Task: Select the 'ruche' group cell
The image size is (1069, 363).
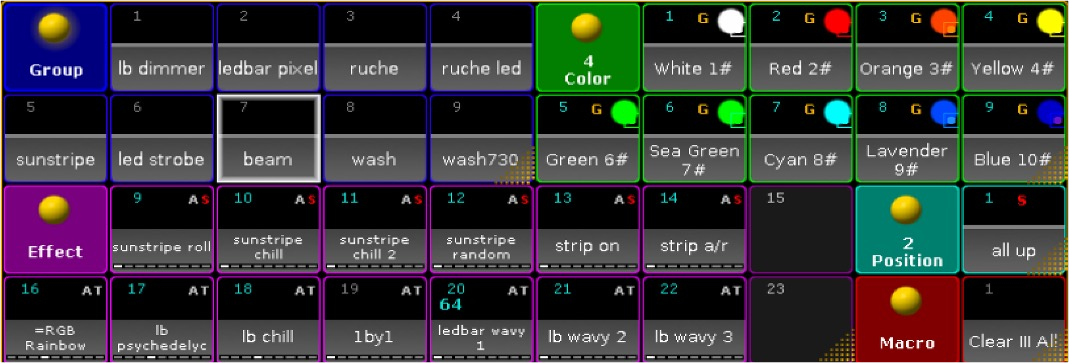Action: pyautogui.click(x=374, y=48)
